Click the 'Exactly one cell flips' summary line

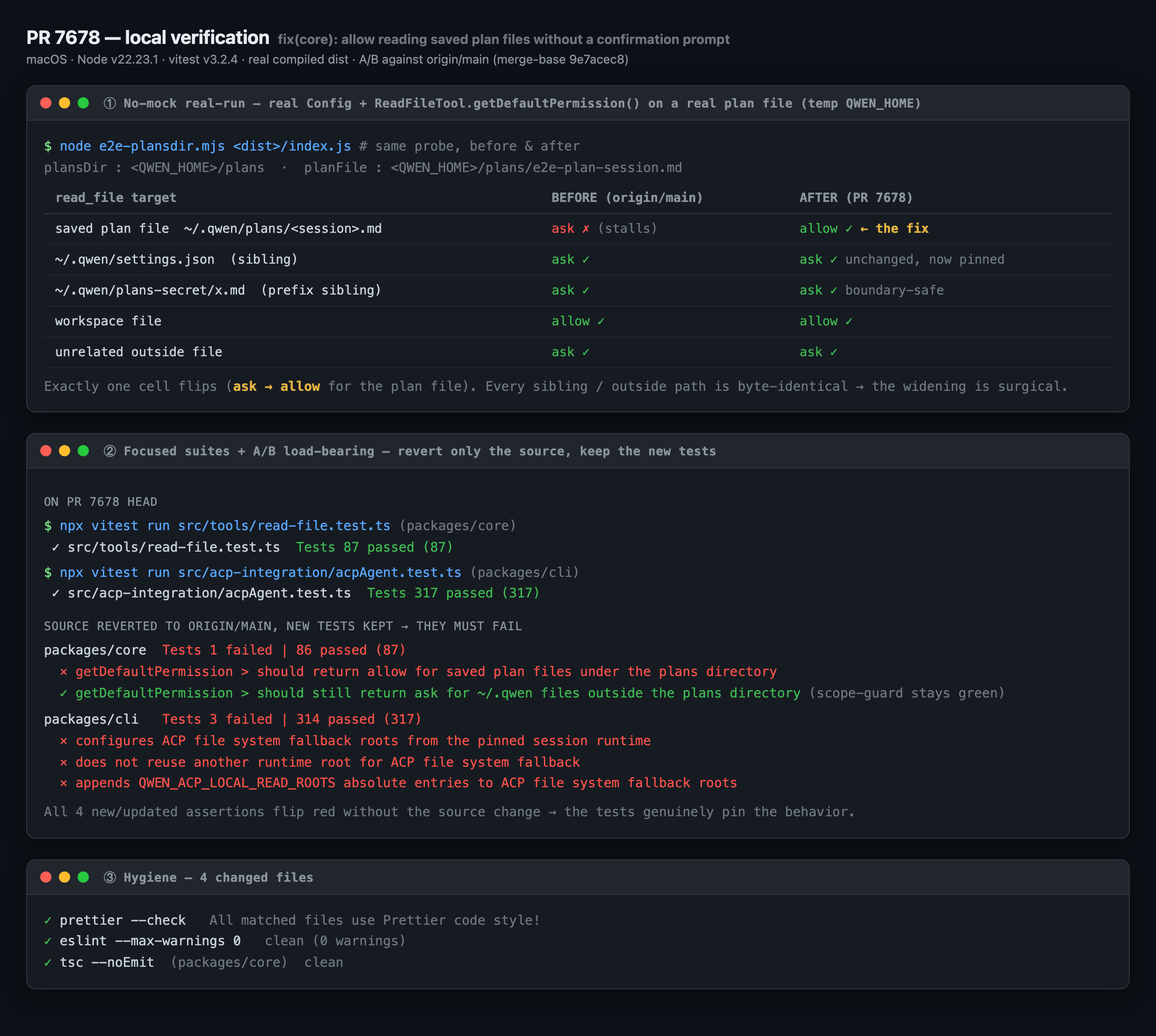coord(556,387)
